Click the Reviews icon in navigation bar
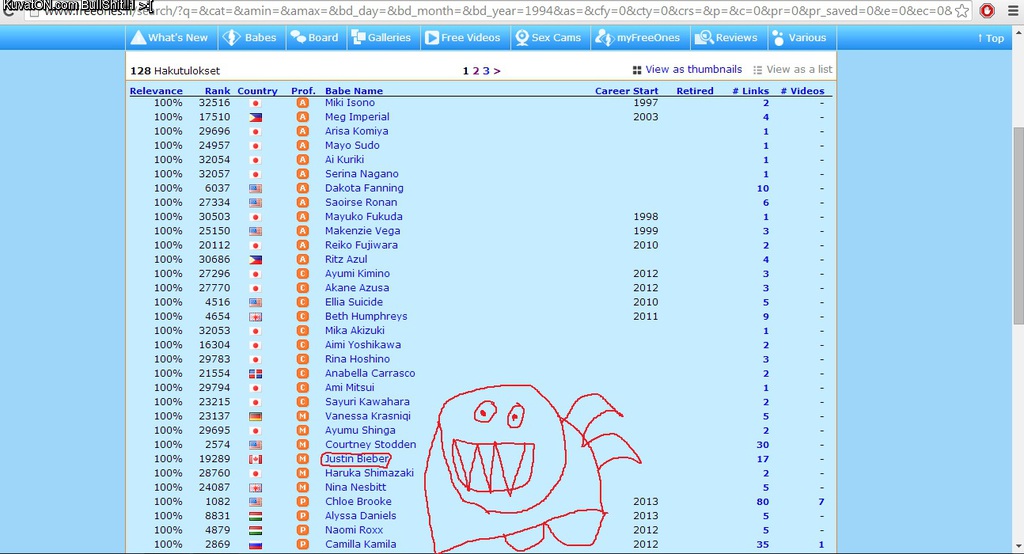Image resolution: width=1024 pixels, height=554 pixels. (x=704, y=38)
